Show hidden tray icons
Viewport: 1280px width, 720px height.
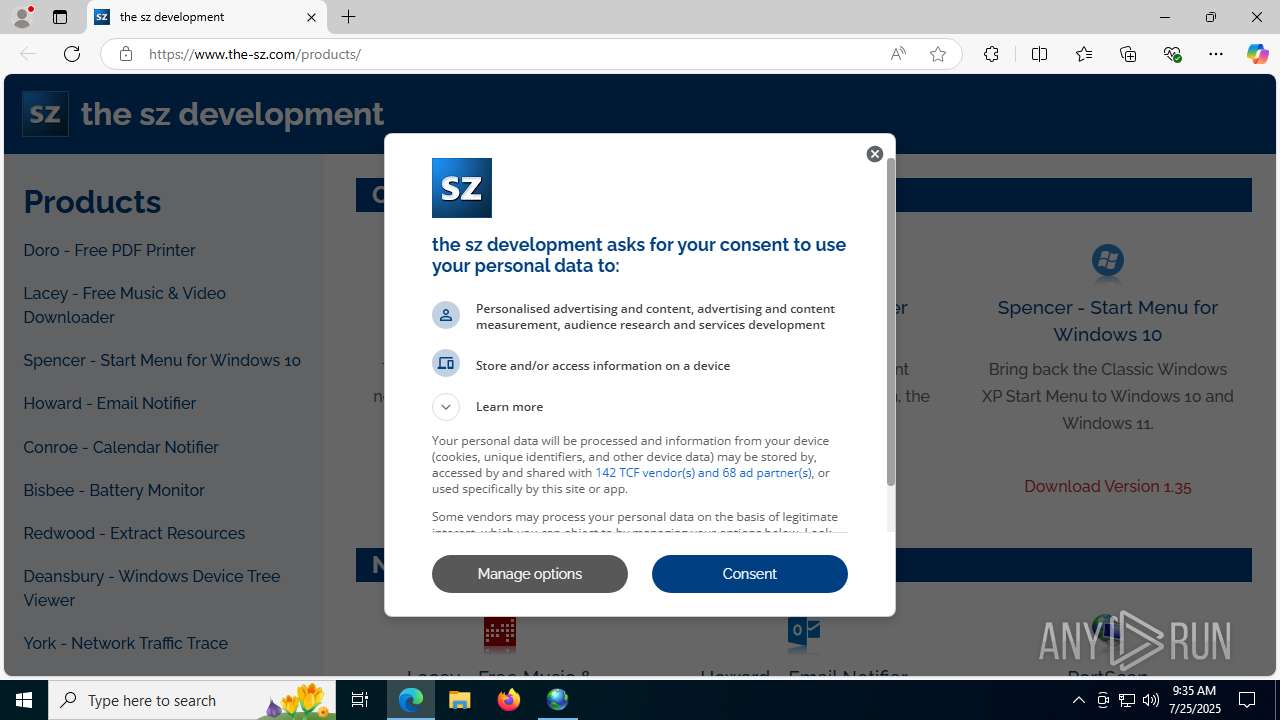tap(1079, 700)
